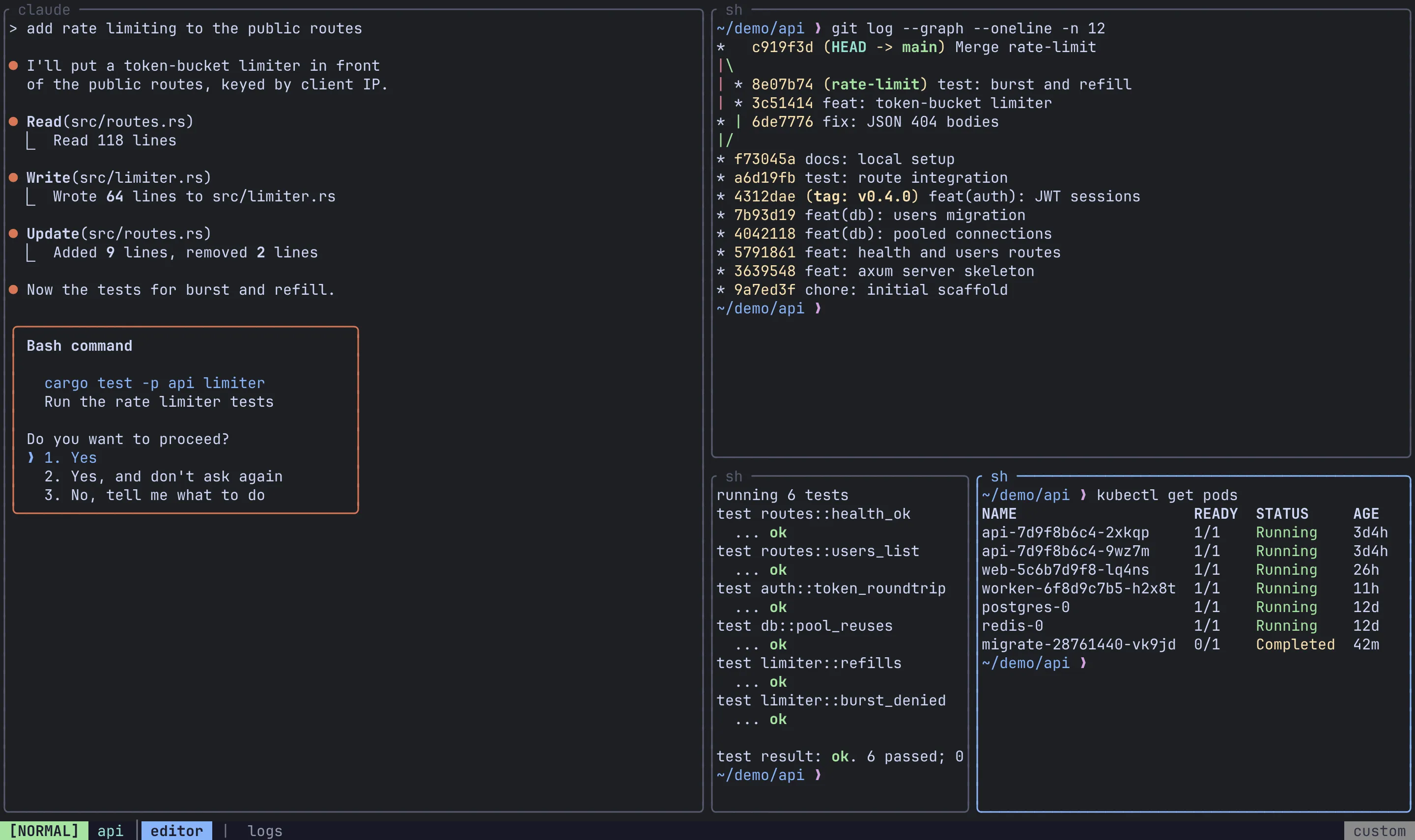
Task: Click the test routes::health_ok line
Action: click(x=813, y=513)
